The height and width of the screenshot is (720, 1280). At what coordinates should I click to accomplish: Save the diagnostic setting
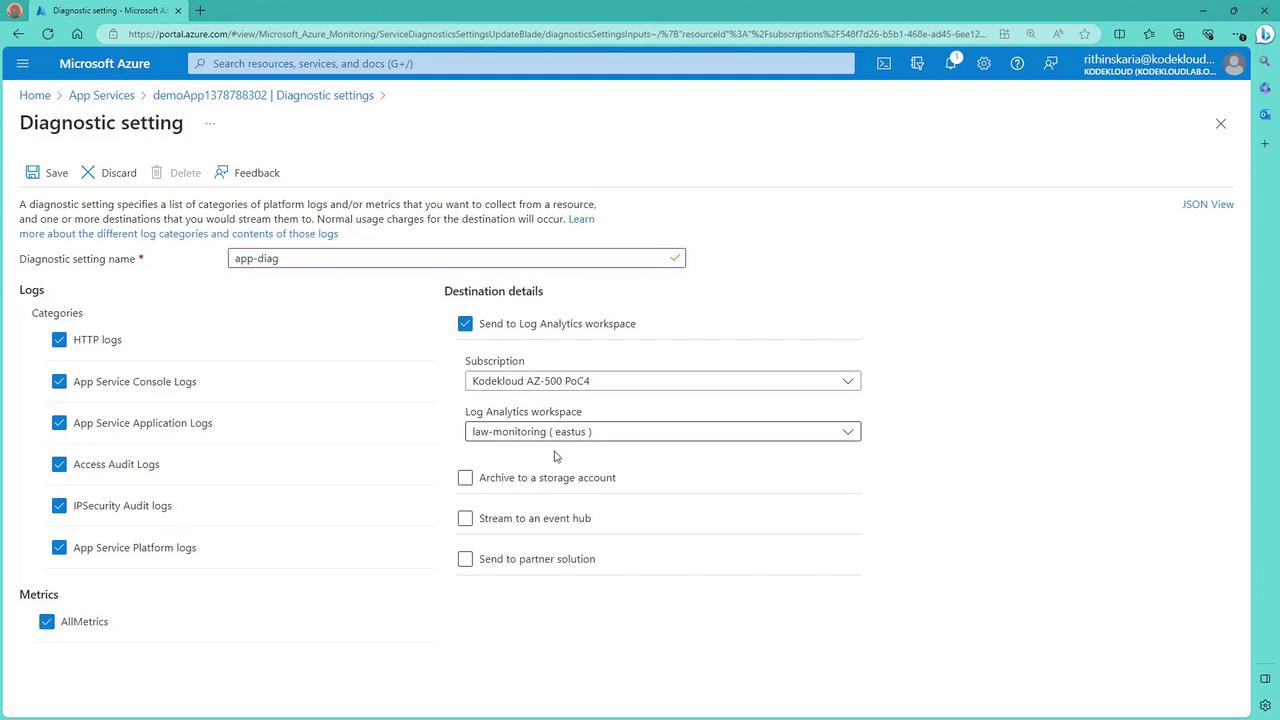pos(47,173)
